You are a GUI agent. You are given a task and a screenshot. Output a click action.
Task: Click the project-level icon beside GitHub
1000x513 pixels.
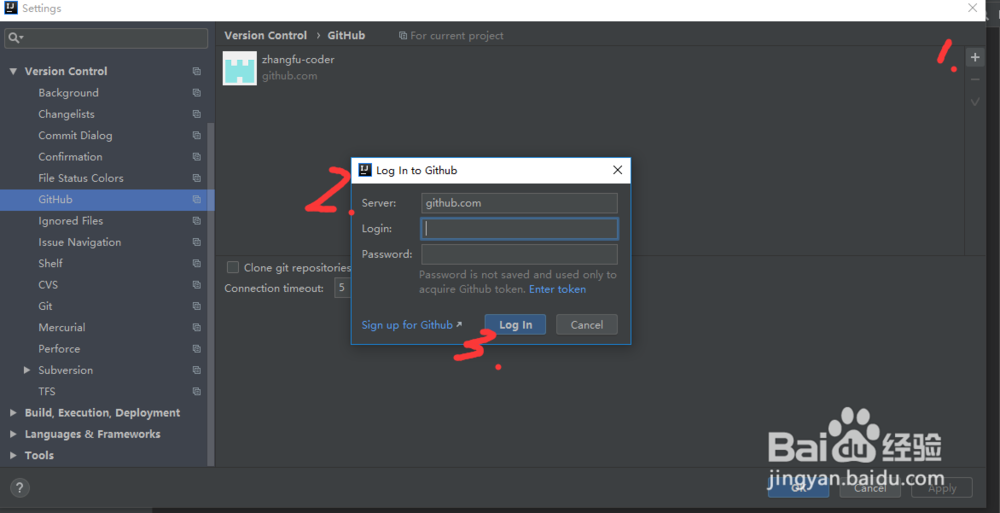(196, 200)
